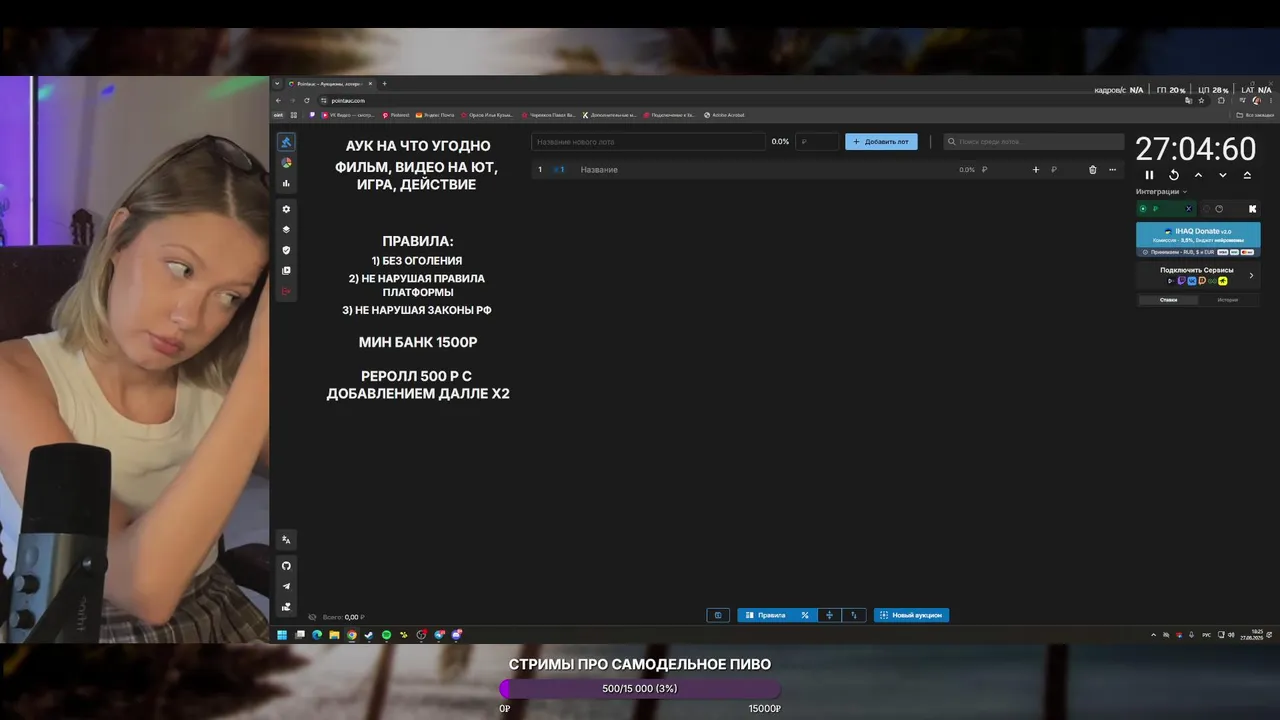Open the layers icon in sidebar
1280x720 pixels.
pyautogui.click(x=286, y=230)
